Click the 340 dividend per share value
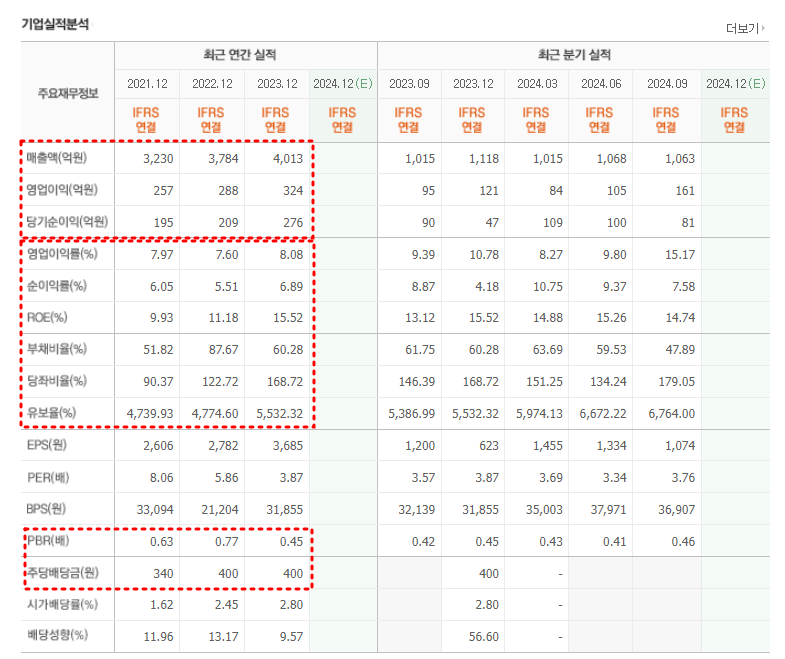785x659 pixels. 163,574
